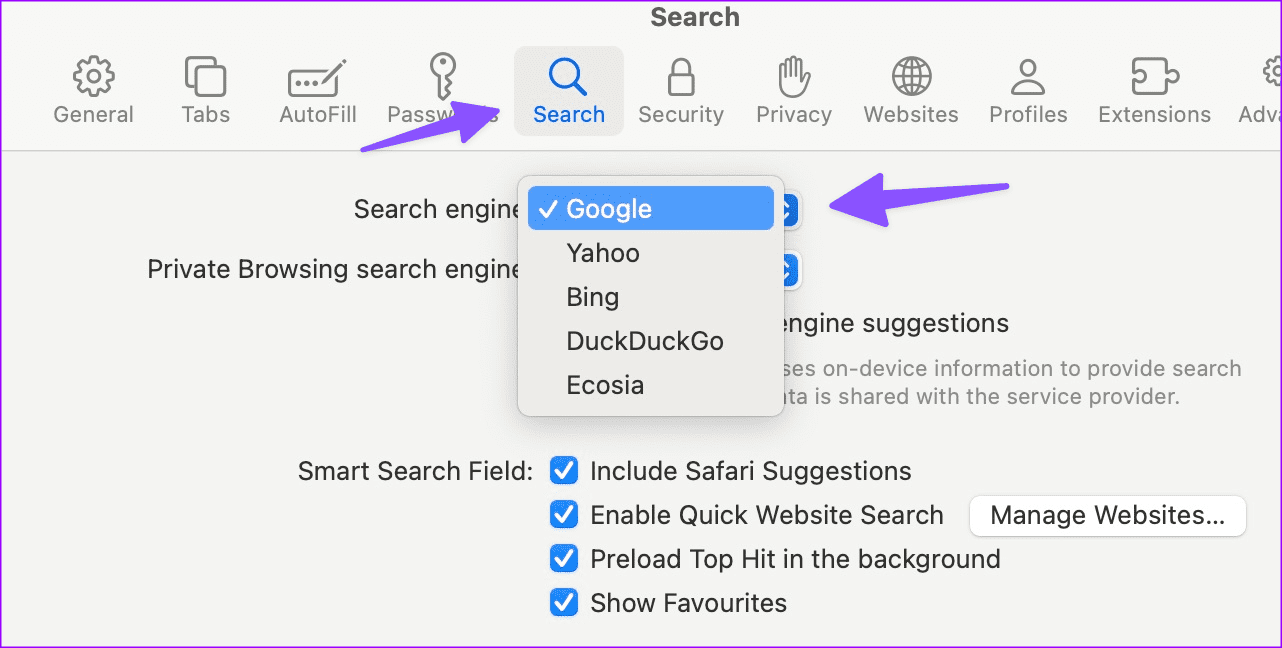
Task: Select Bing from the engine menu
Action: (x=592, y=296)
